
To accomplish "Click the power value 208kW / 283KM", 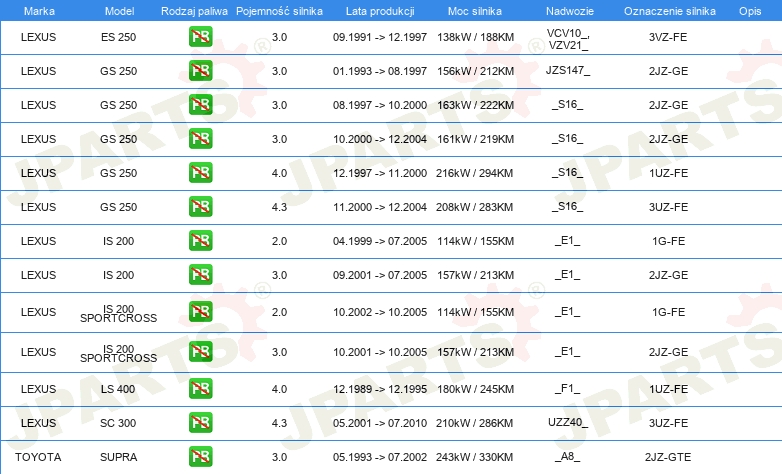I will [474, 207].
